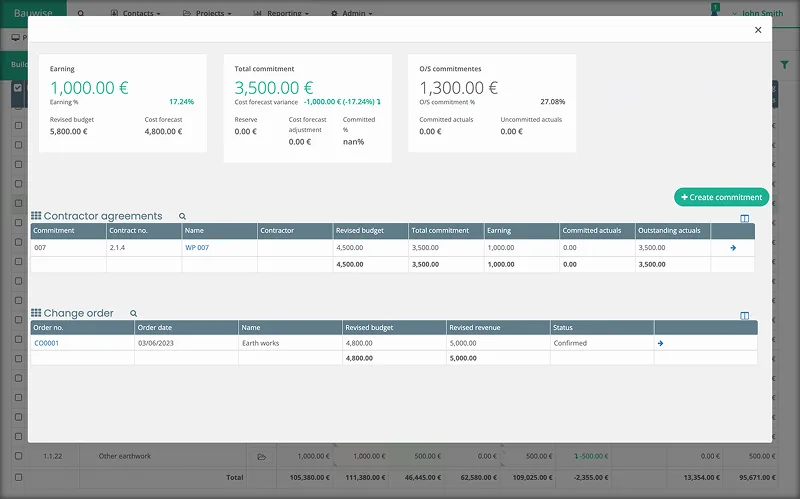Open column settings for Contractor agreements table
Image resolution: width=800 pixels, height=499 pixels.
tap(744, 218)
